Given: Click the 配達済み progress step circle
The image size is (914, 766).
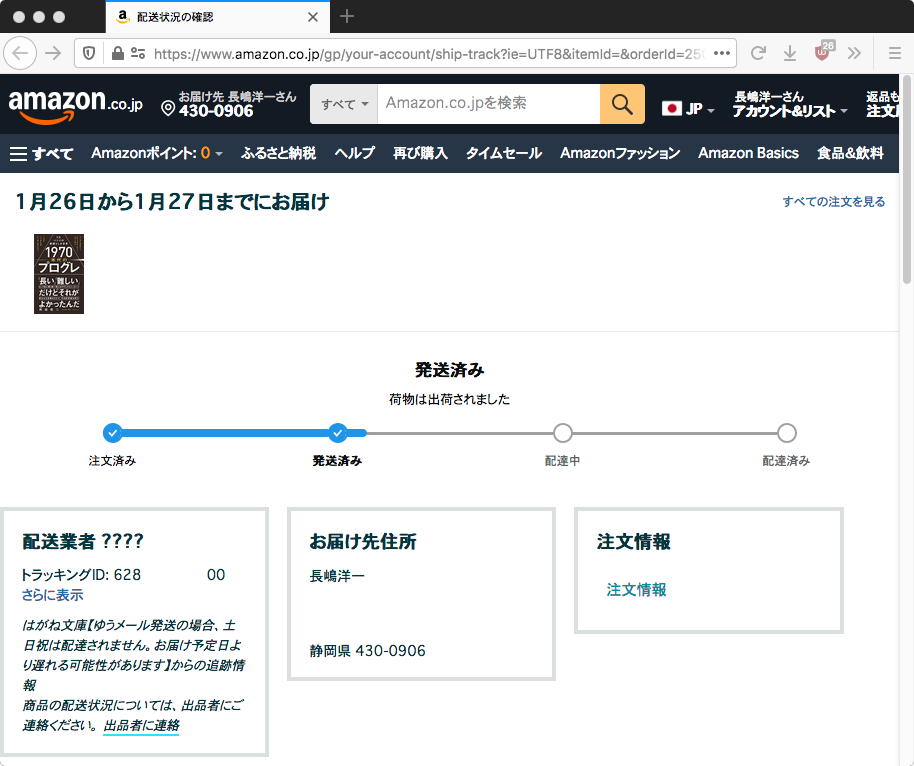Looking at the screenshot, I should coord(786,433).
